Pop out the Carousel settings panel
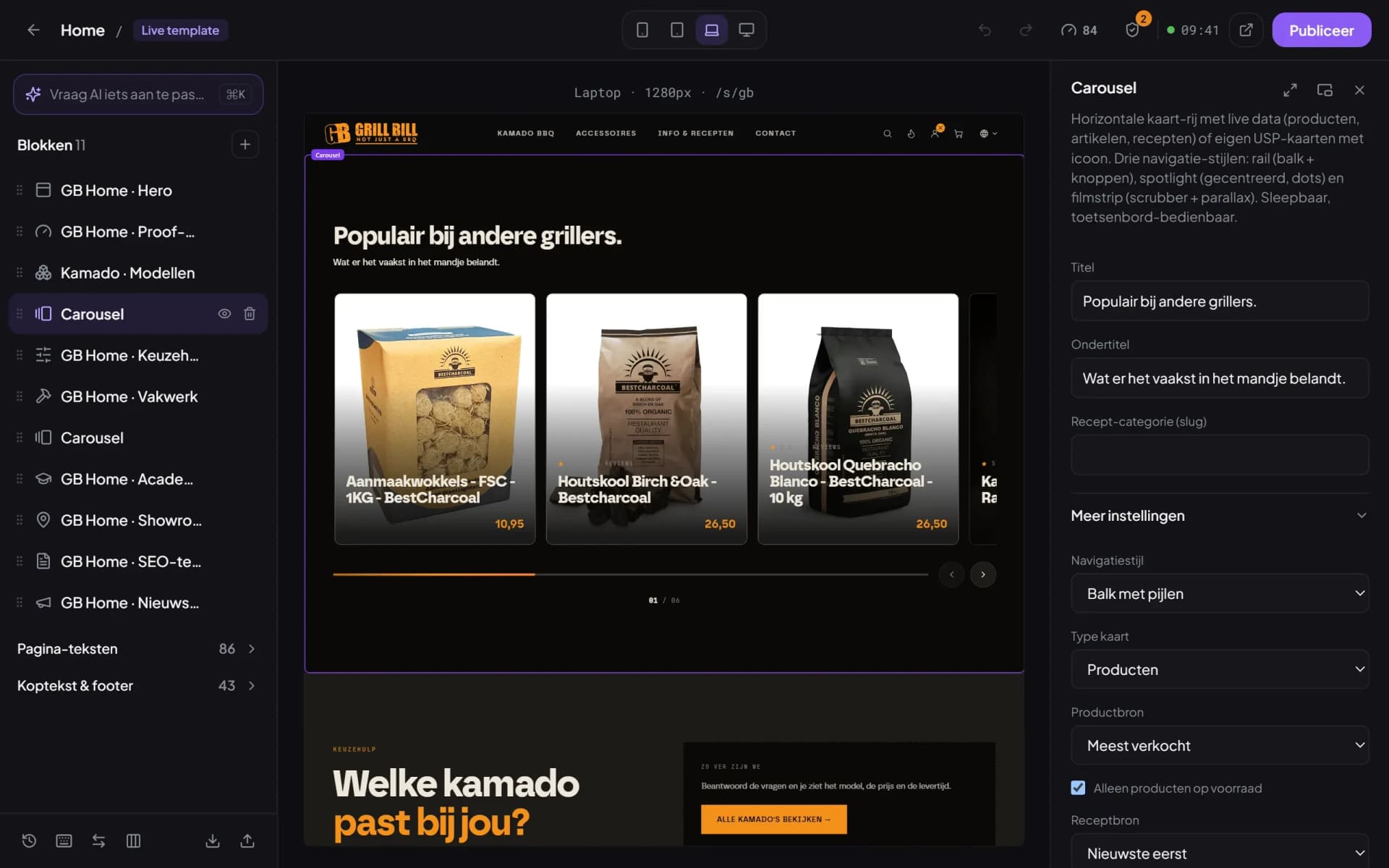The height and width of the screenshot is (868, 1389). point(1325,90)
